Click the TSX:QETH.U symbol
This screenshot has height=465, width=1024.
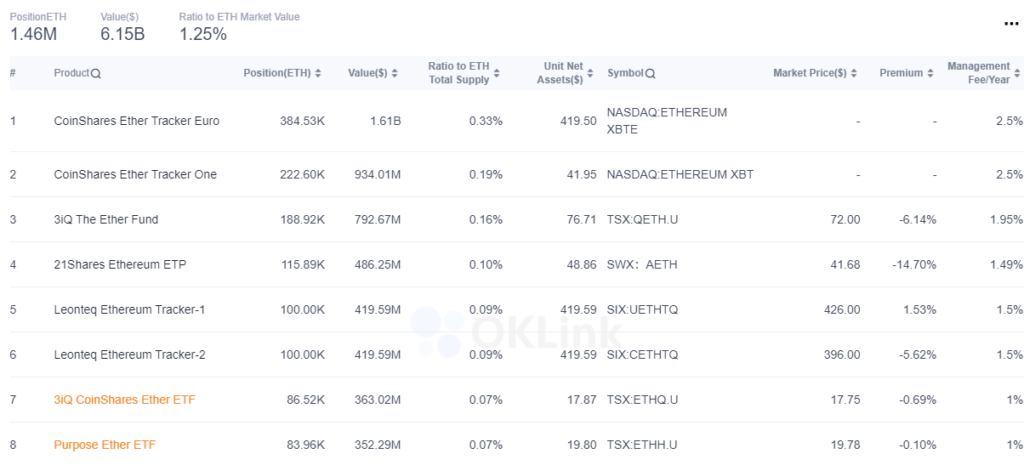coord(643,219)
